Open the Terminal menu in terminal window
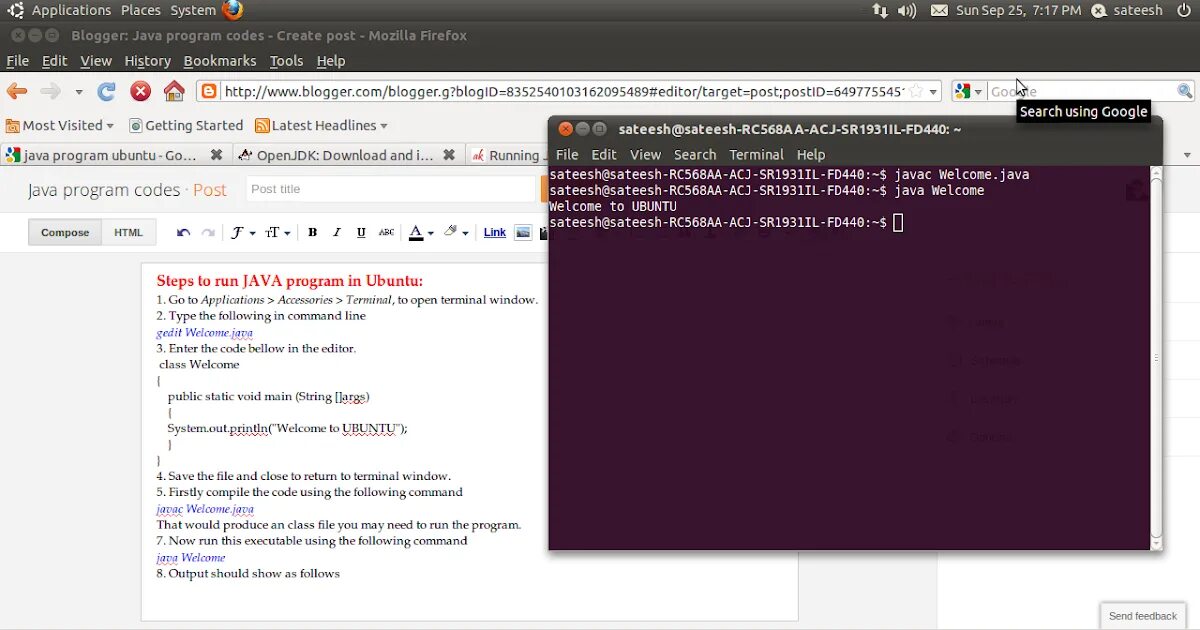This screenshot has height=630, width=1200. 756,155
